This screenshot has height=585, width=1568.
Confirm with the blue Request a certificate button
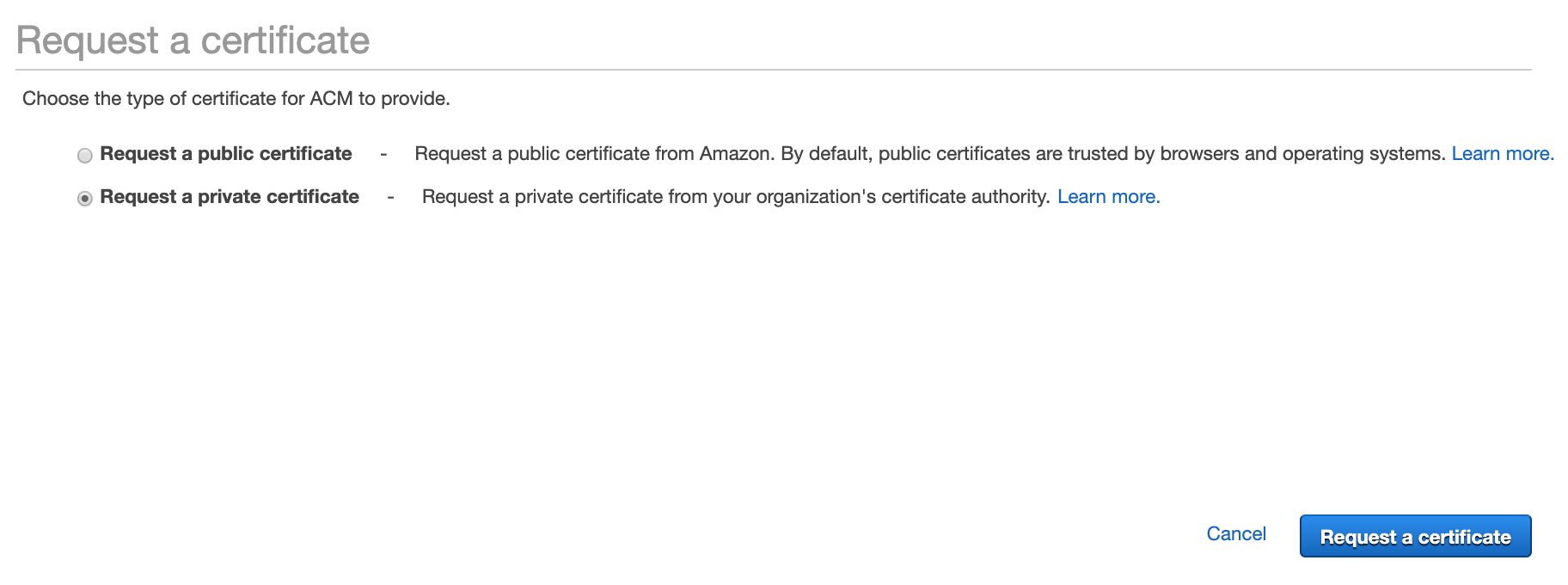(x=1414, y=535)
